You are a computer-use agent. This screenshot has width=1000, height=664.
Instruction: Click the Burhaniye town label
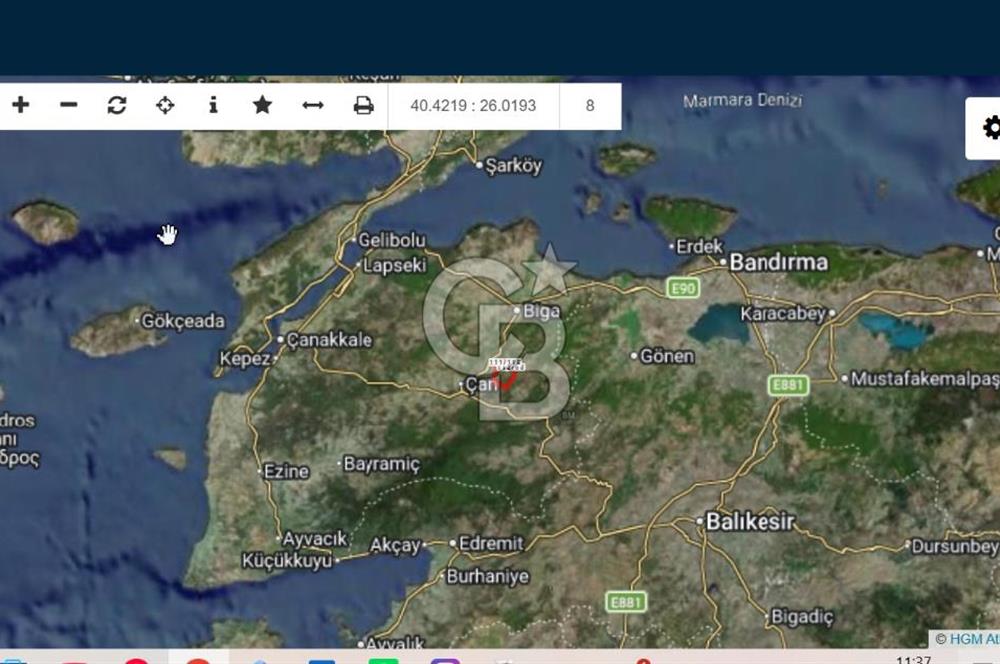coord(488,577)
